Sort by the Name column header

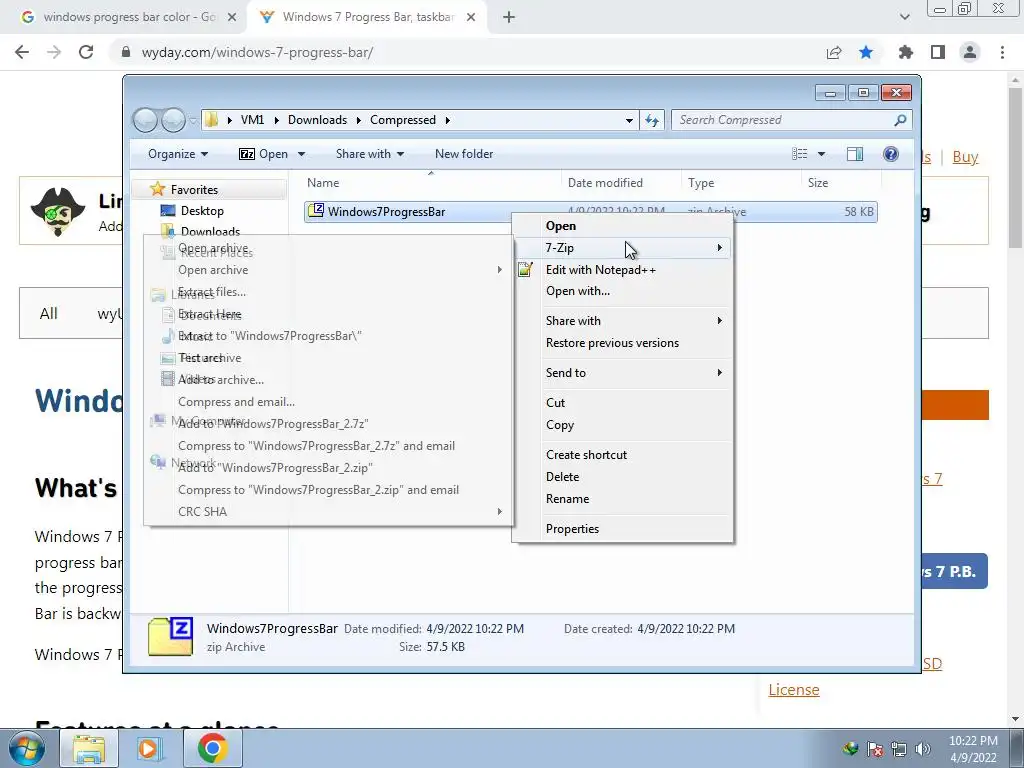pyautogui.click(x=431, y=183)
